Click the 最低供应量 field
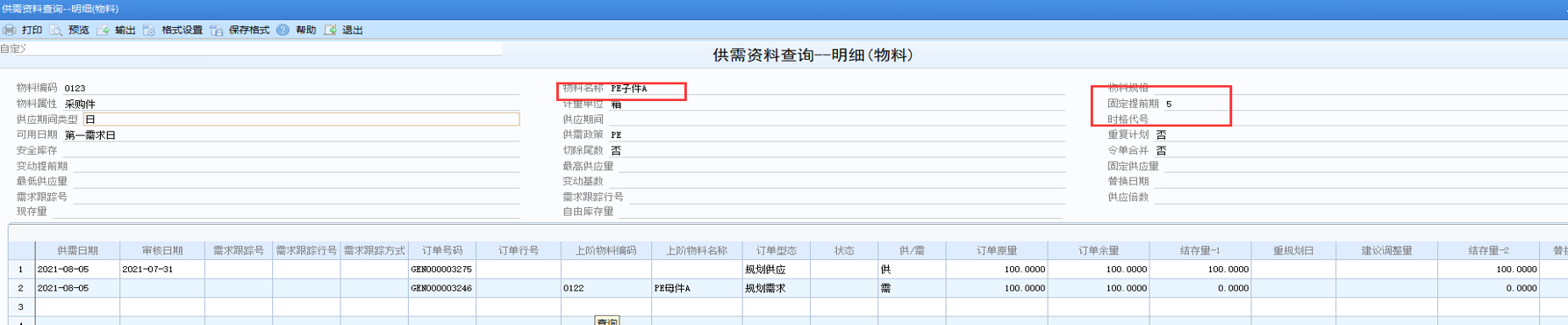The image size is (1568, 325). 296,181
